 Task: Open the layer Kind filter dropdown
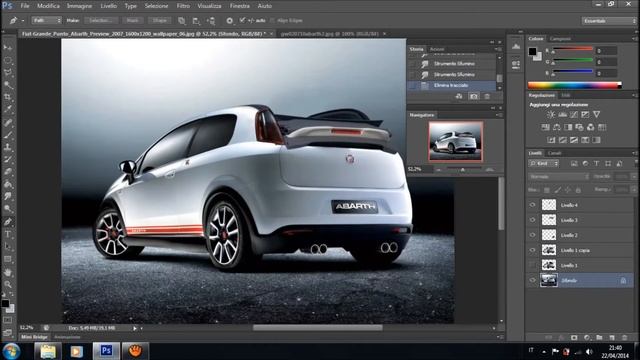click(544, 164)
